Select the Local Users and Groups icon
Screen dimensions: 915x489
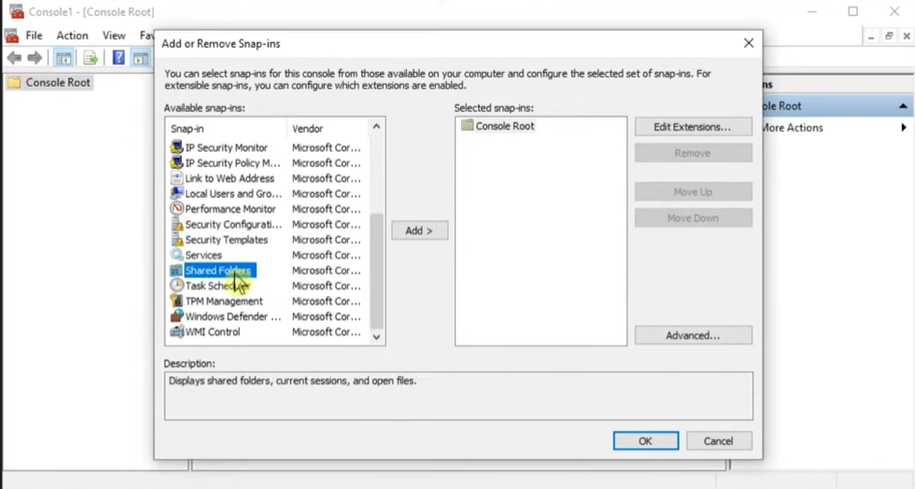point(177,194)
